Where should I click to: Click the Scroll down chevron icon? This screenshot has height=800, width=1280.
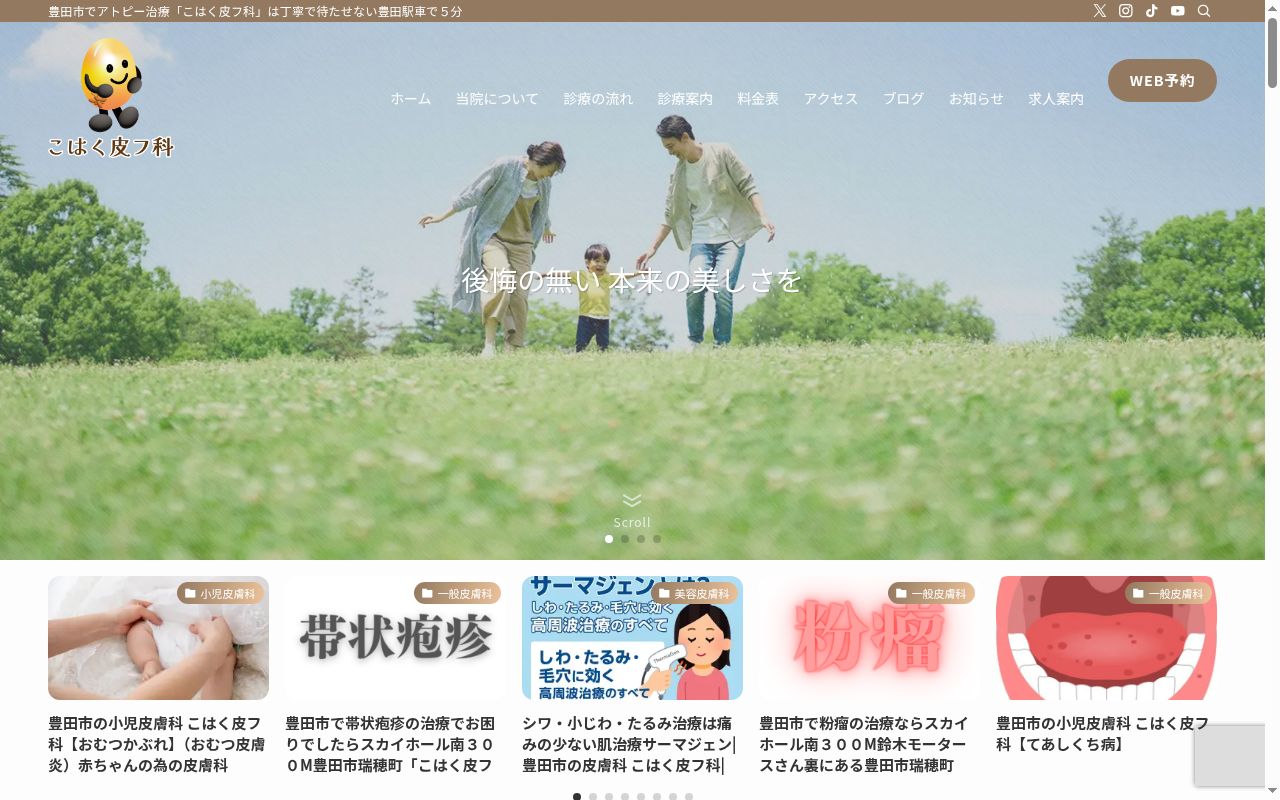pyautogui.click(x=632, y=500)
